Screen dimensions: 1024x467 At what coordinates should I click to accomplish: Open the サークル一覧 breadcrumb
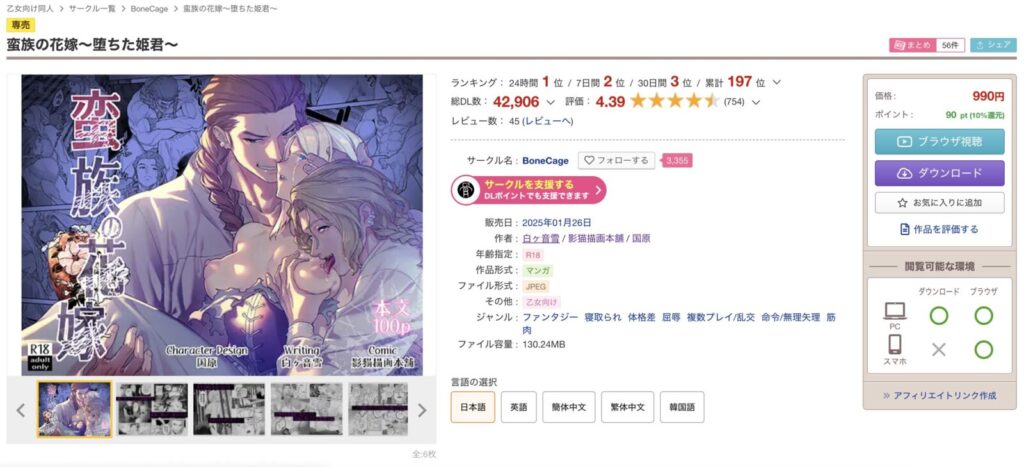point(90,8)
